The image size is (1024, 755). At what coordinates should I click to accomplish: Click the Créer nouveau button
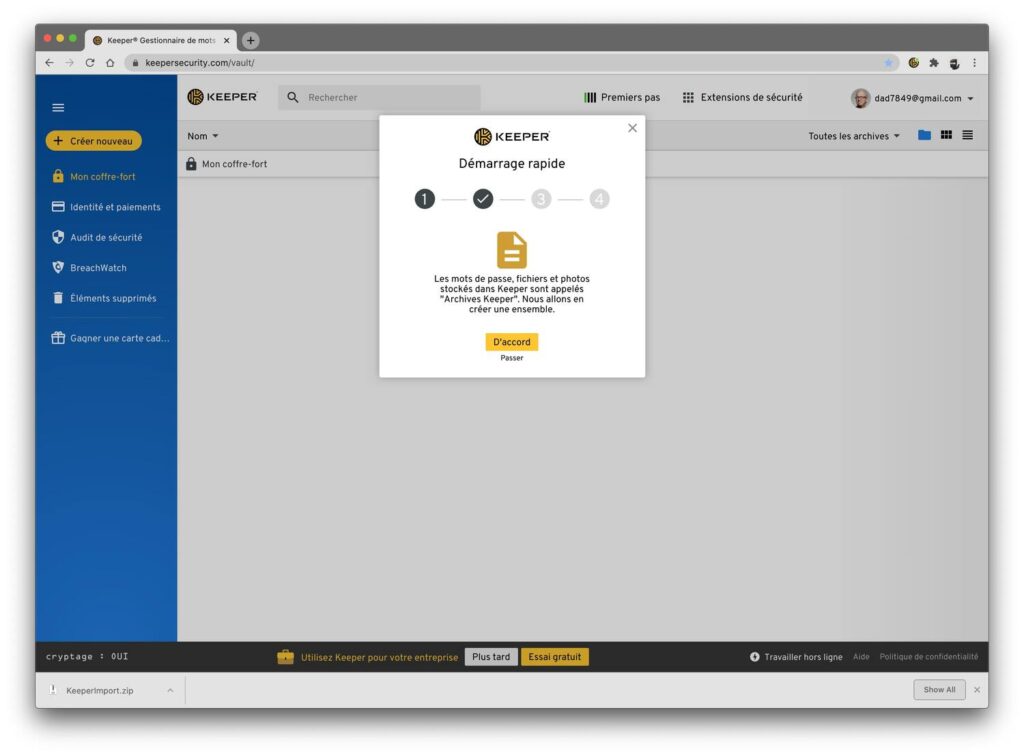click(x=93, y=141)
